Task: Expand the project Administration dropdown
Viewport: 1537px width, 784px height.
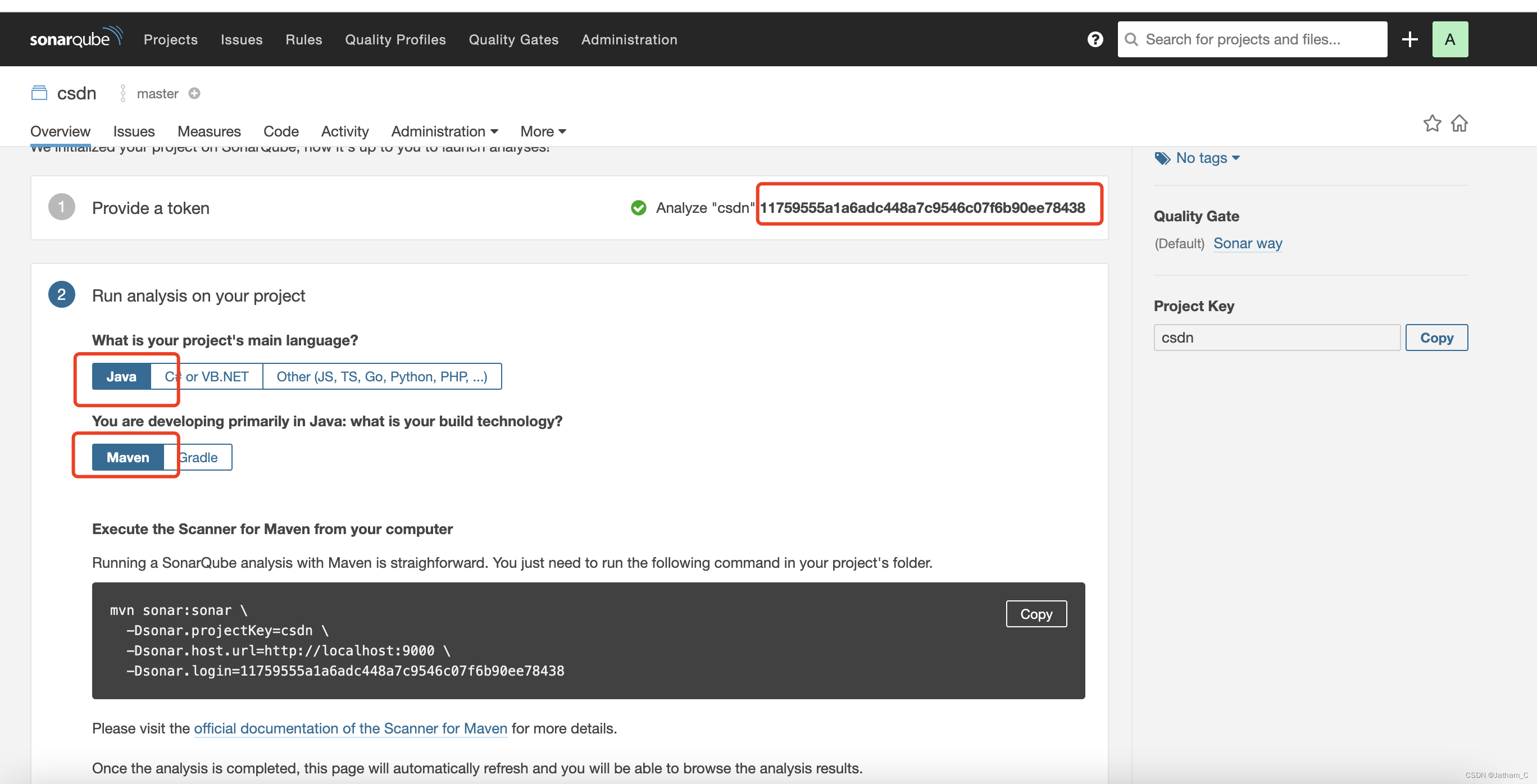Action: (x=444, y=131)
